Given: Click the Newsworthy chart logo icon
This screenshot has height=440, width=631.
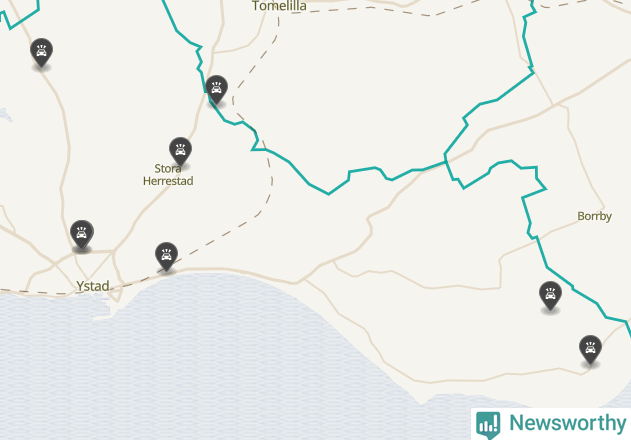Looking at the screenshot, I should [488, 425].
